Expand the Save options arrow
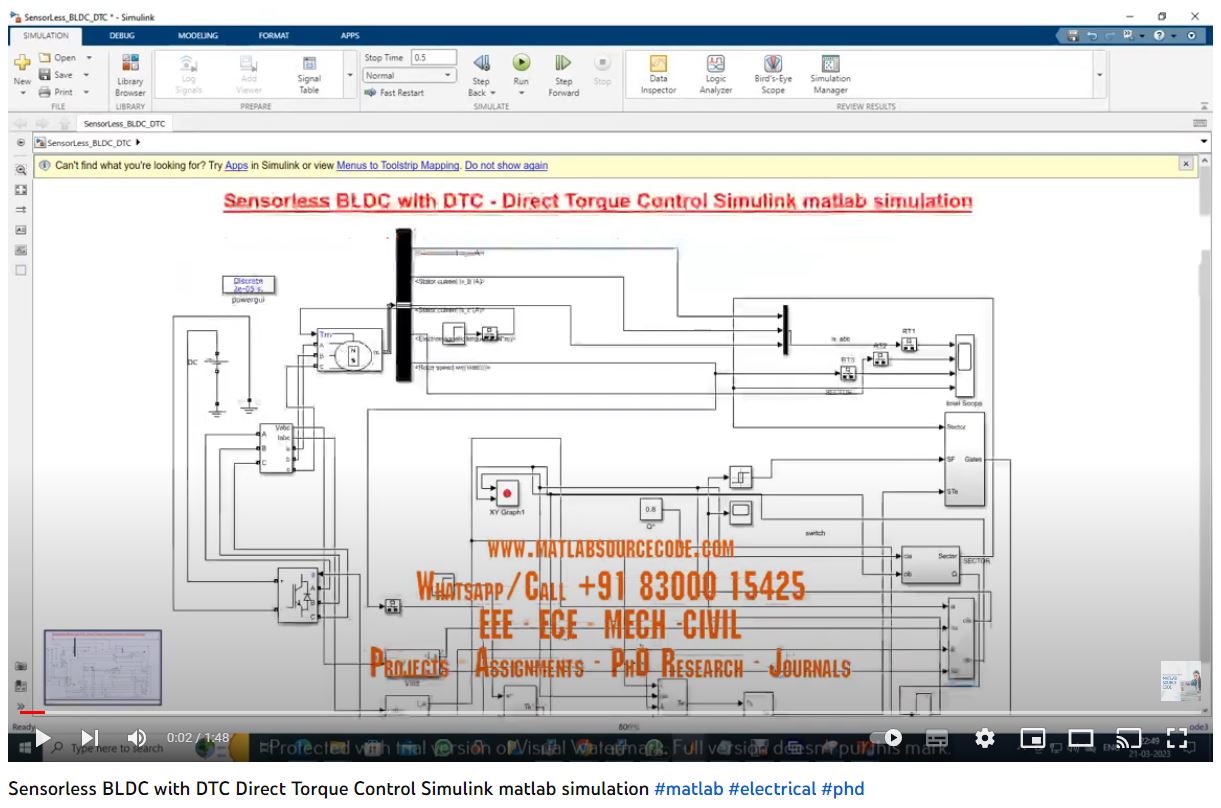 click(86, 75)
